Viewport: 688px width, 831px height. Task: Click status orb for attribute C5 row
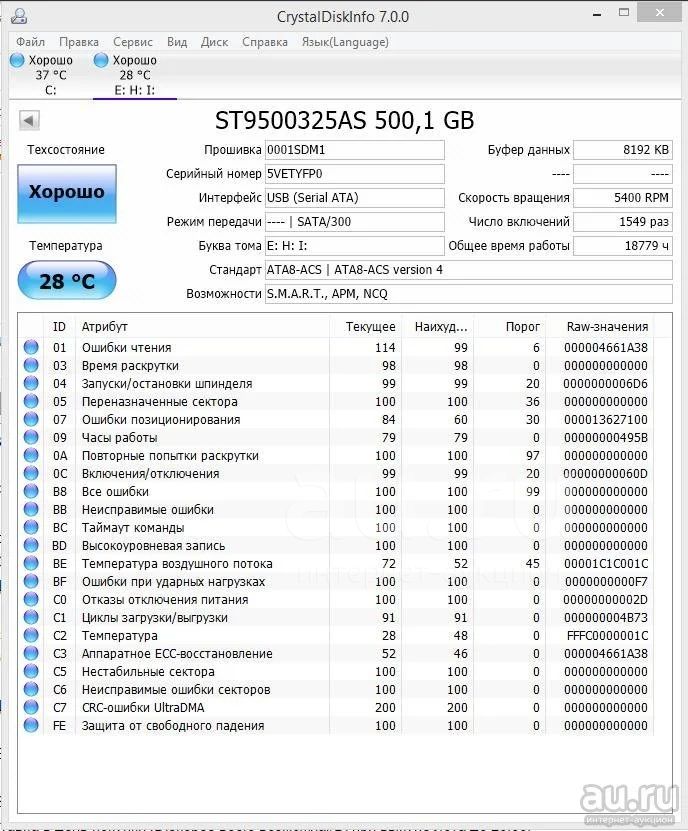31,671
